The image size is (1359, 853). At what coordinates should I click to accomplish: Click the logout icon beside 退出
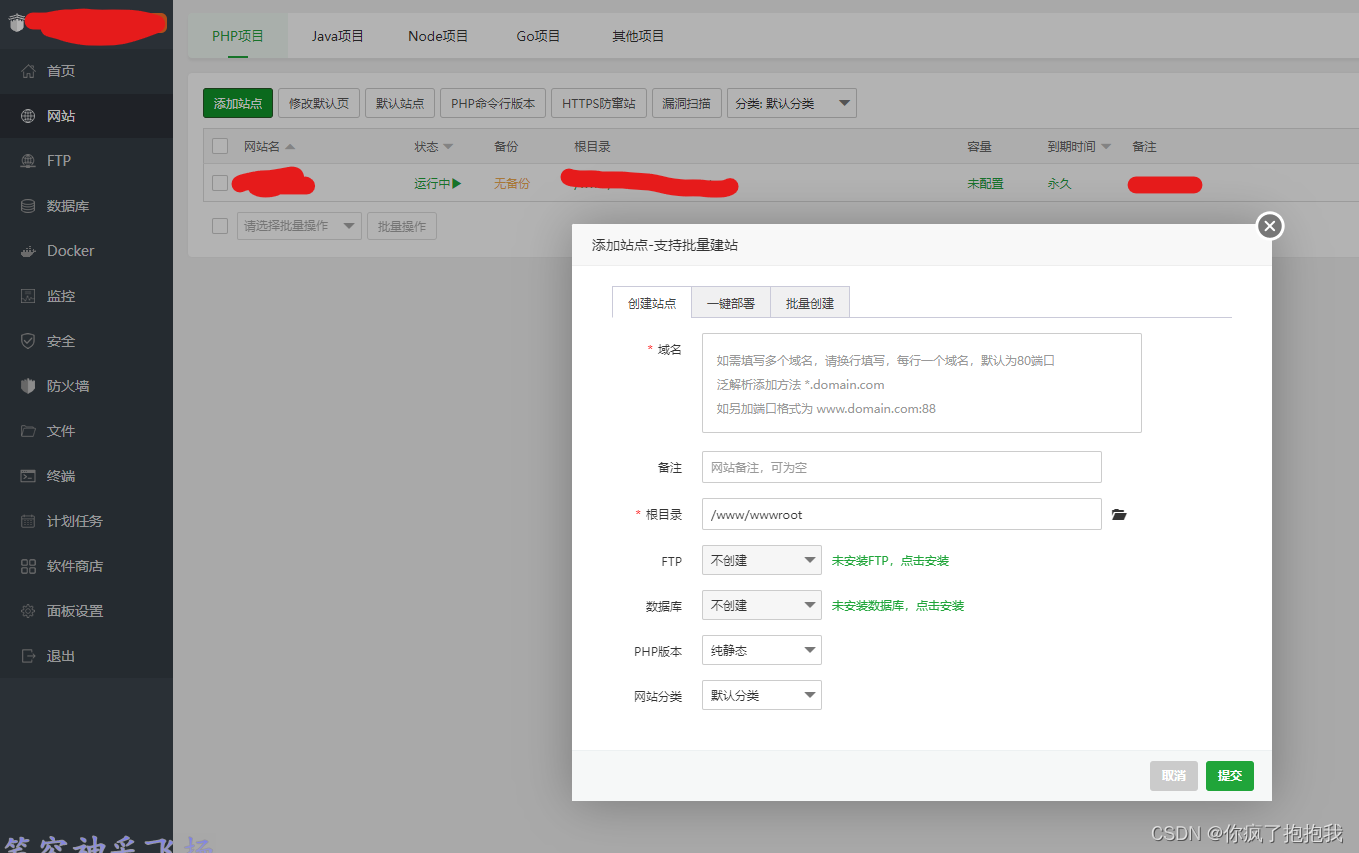[x=28, y=656]
